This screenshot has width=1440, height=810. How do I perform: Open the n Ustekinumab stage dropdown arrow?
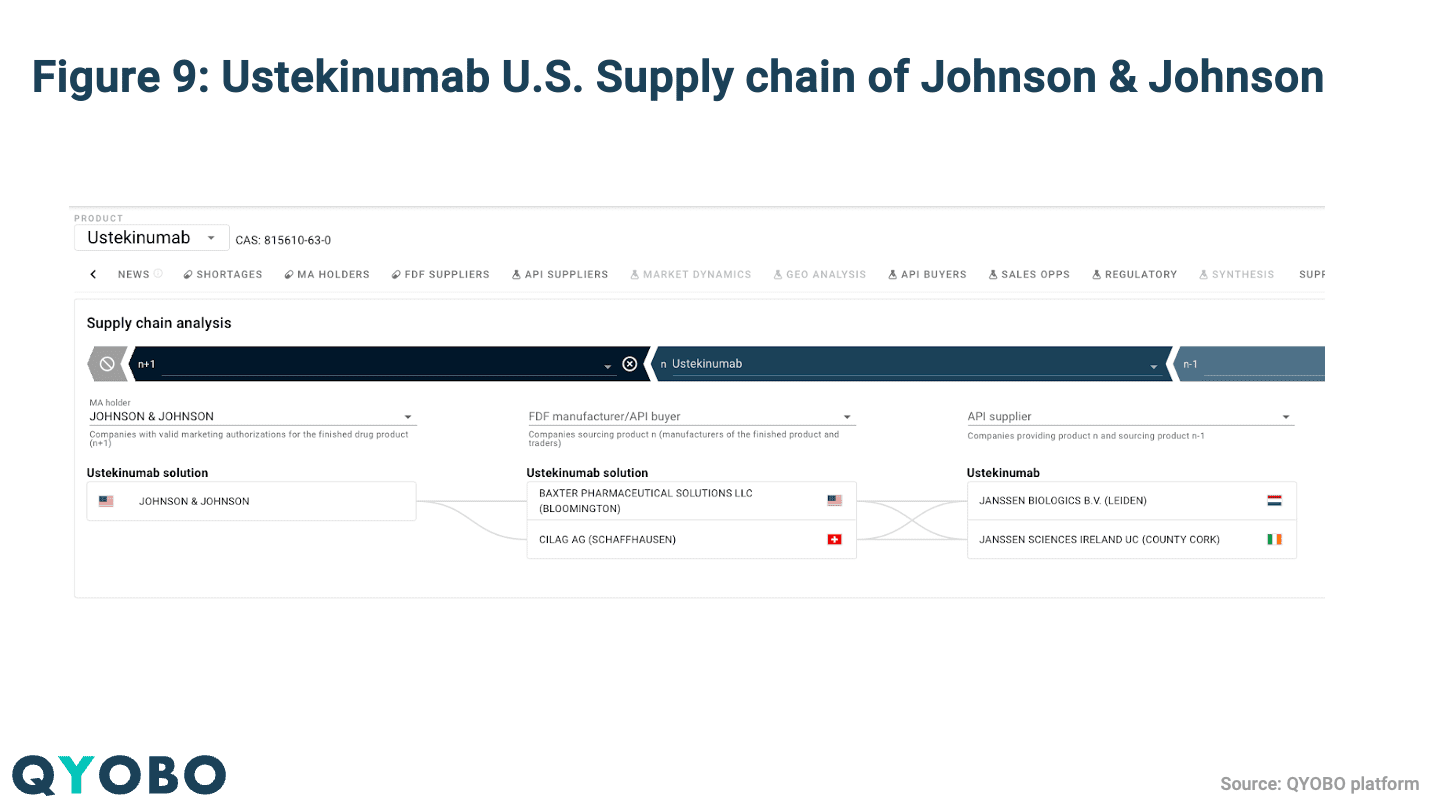tap(1154, 367)
